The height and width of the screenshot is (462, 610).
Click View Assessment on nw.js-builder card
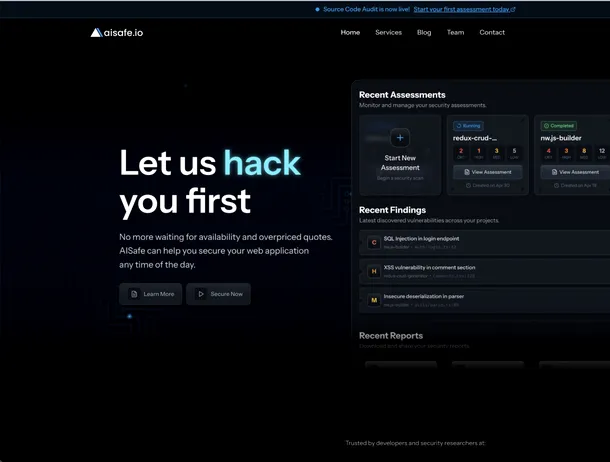(x=575, y=172)
